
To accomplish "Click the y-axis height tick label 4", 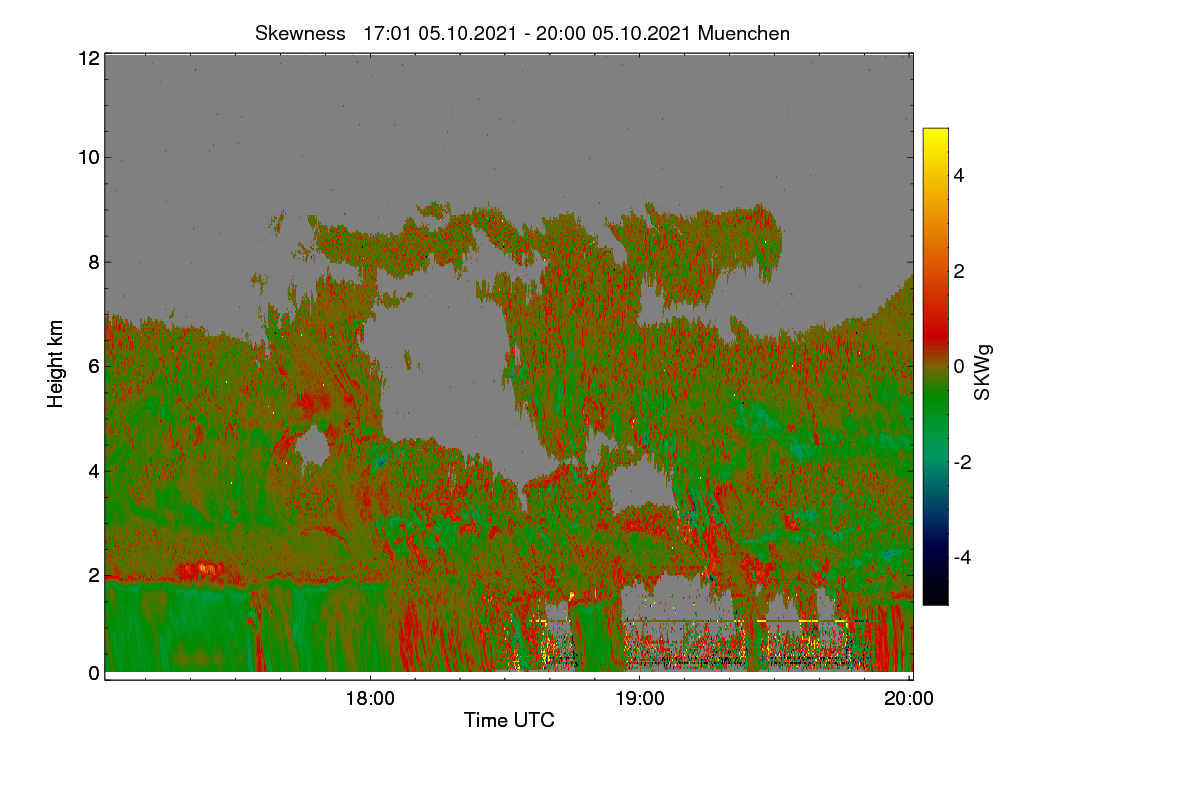I will 93,470.
